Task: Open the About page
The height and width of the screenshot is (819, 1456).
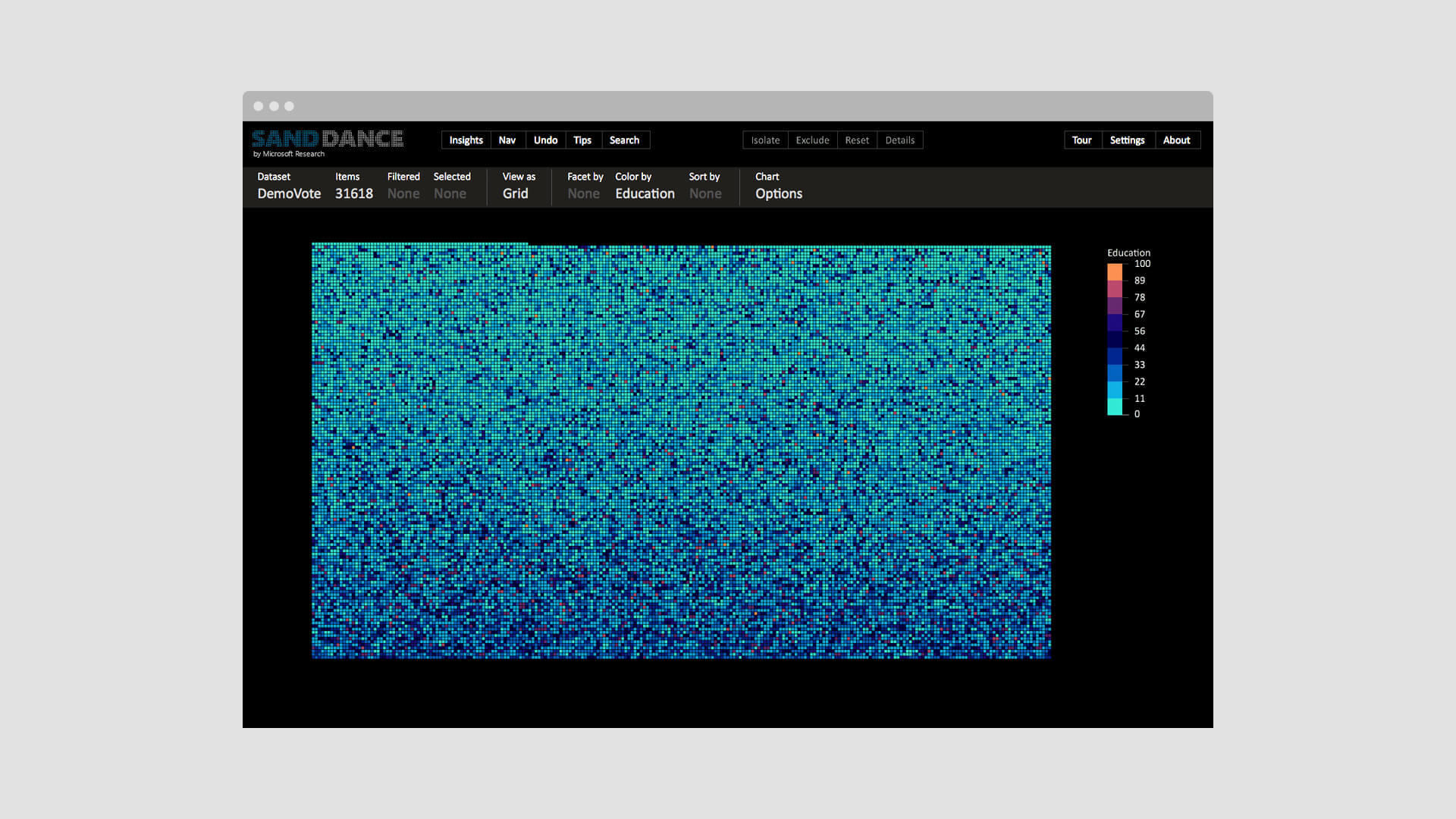Action: (x=1177, y=140)
